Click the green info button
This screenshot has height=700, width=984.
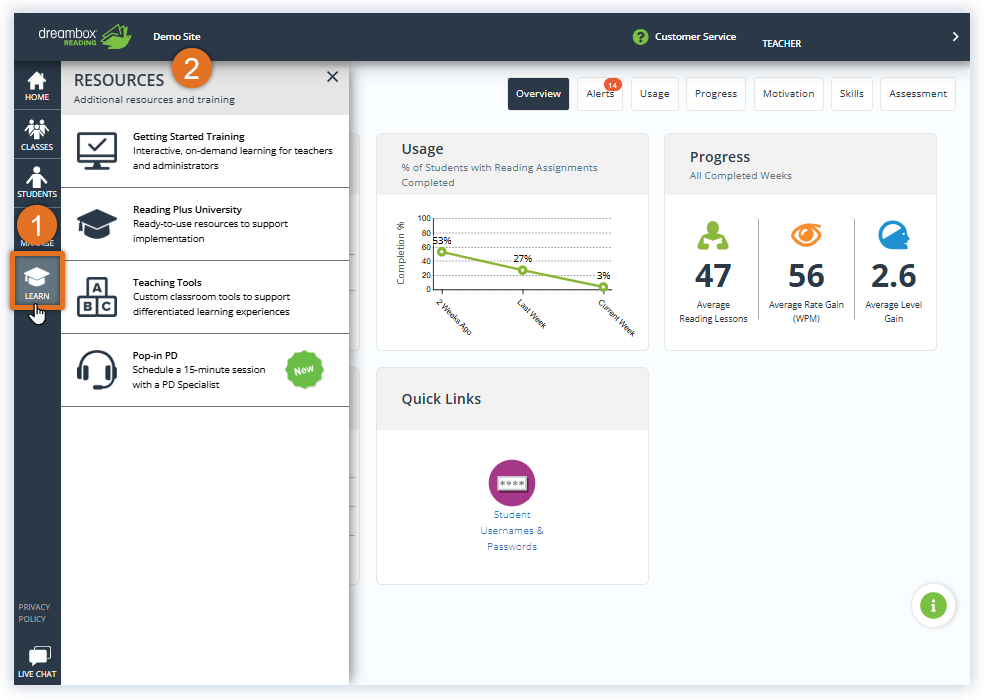coord(933,605)
